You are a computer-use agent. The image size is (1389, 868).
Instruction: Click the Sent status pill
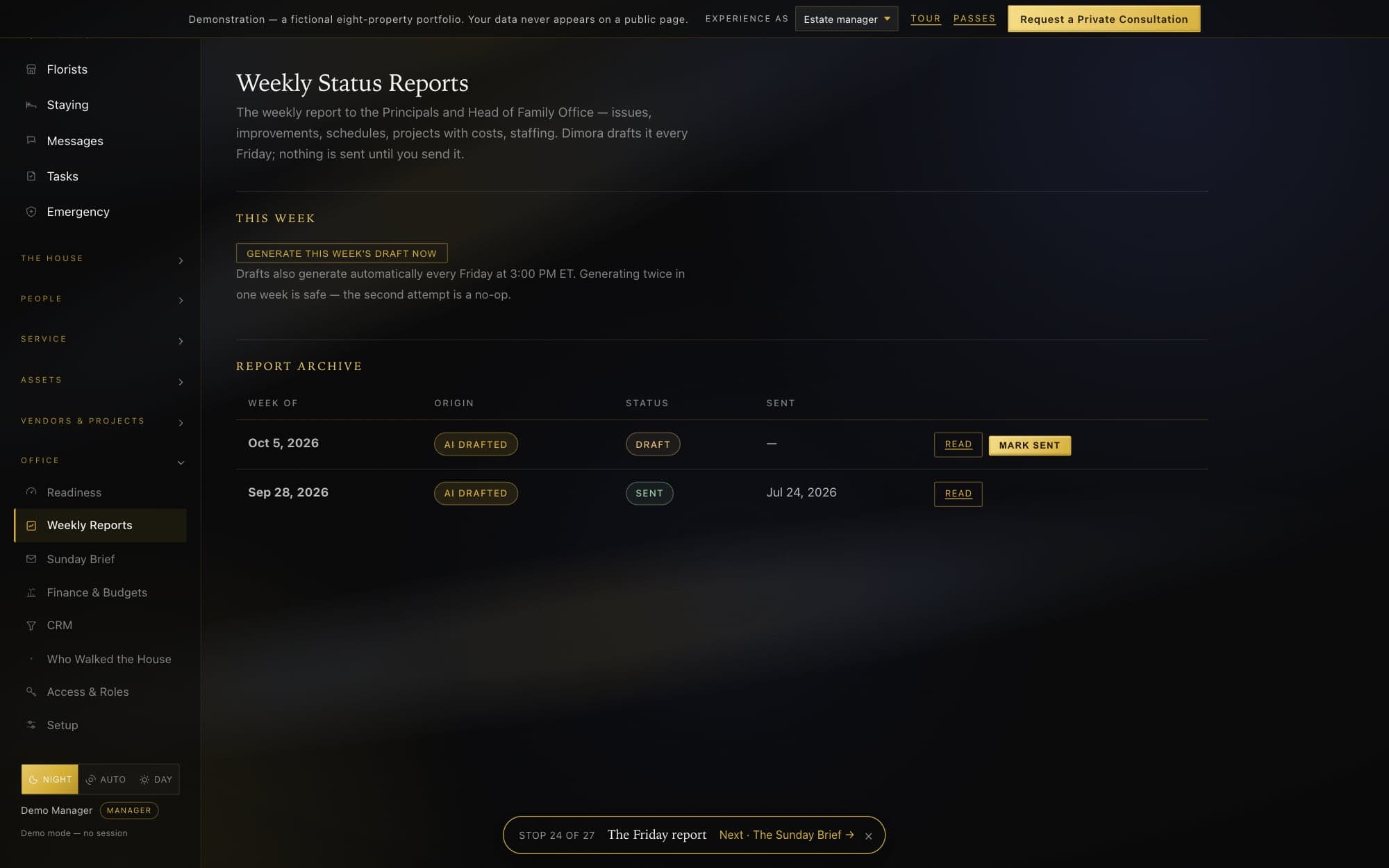pyautogui.click(x=649, y=493)
